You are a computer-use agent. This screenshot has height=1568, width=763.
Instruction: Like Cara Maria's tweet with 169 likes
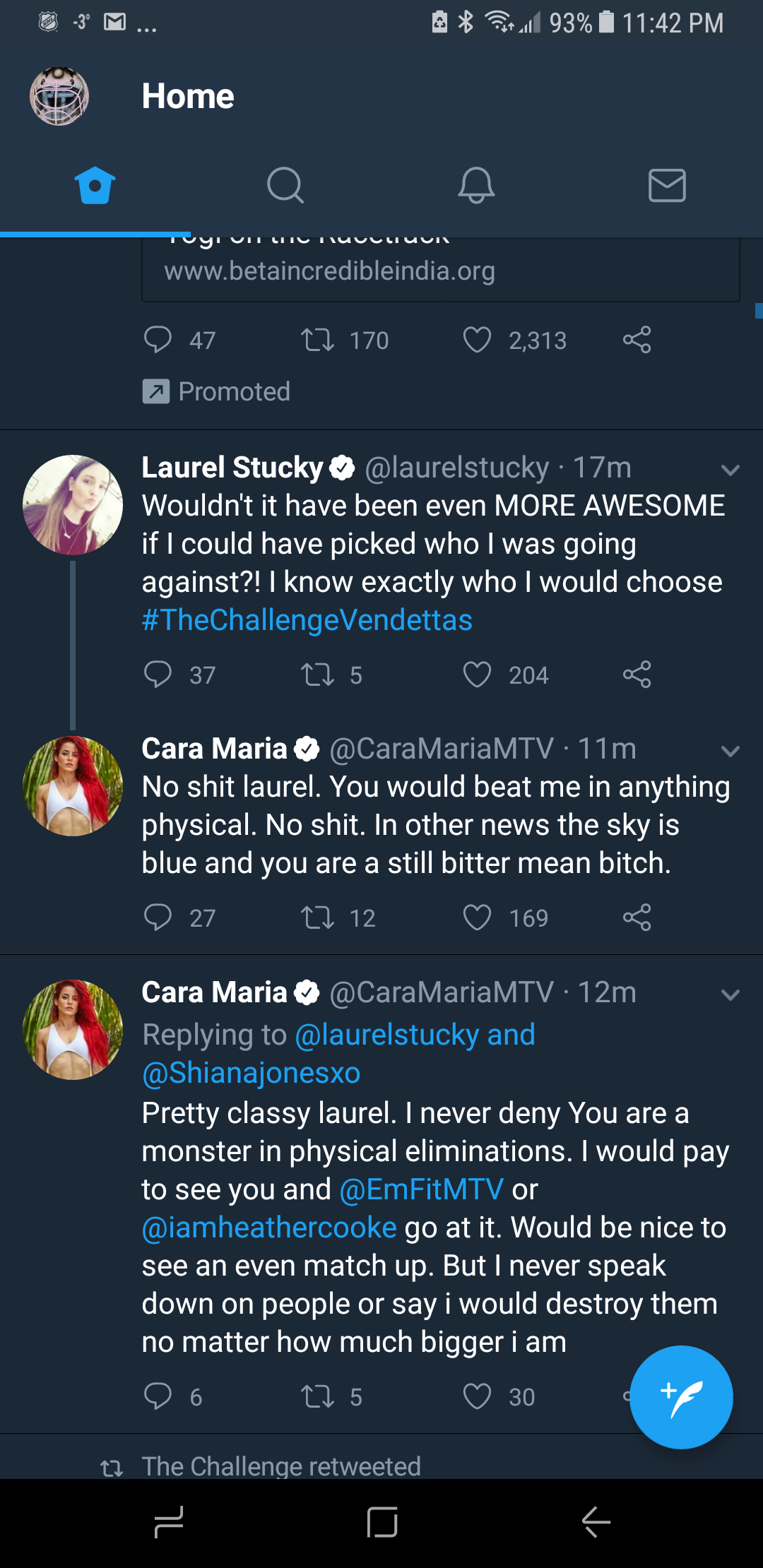[x=477, y=917]
